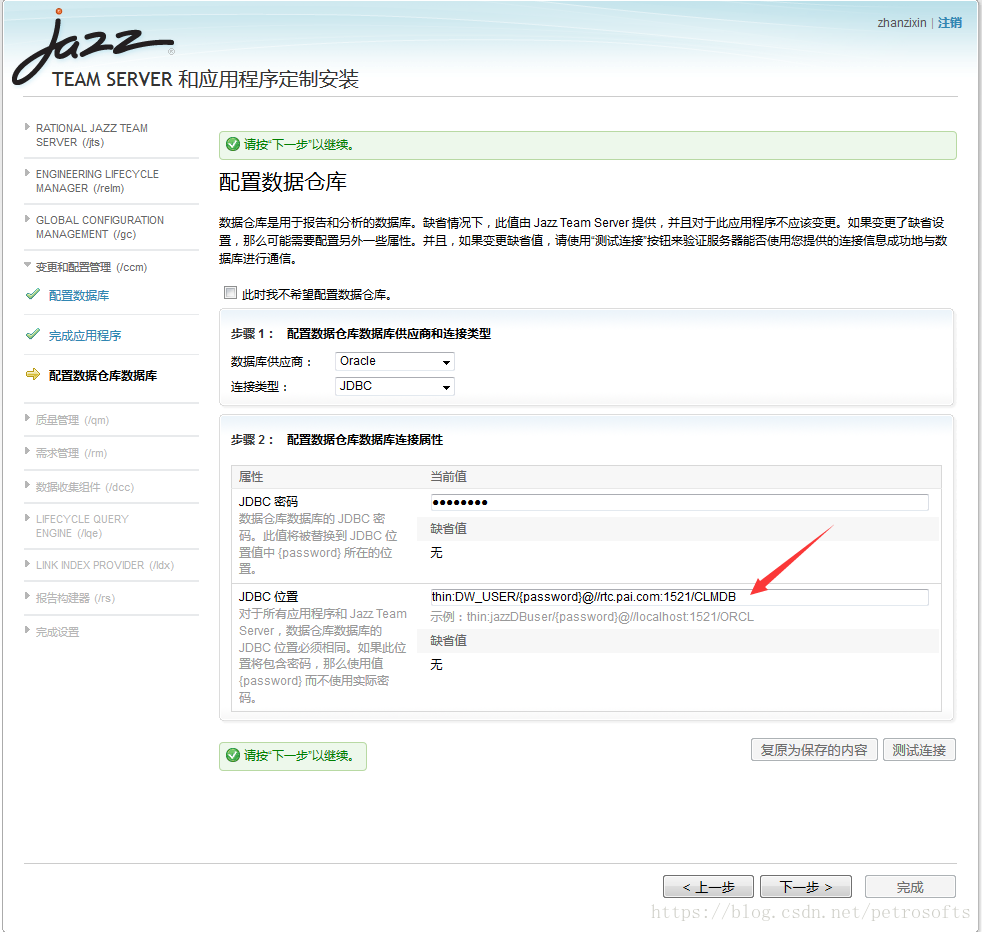982x932 pixels.
Task: Click into the JDBC 位置 field
Action: (680, 597)
